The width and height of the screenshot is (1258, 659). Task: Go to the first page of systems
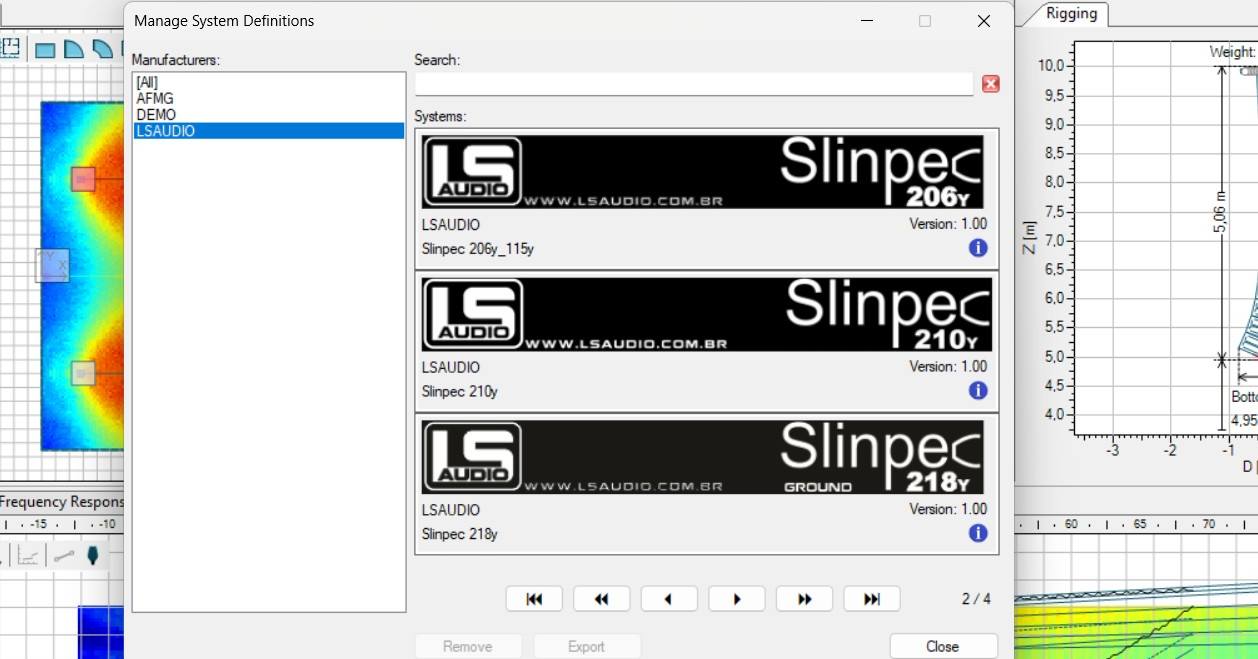click(x=534, y=599)
